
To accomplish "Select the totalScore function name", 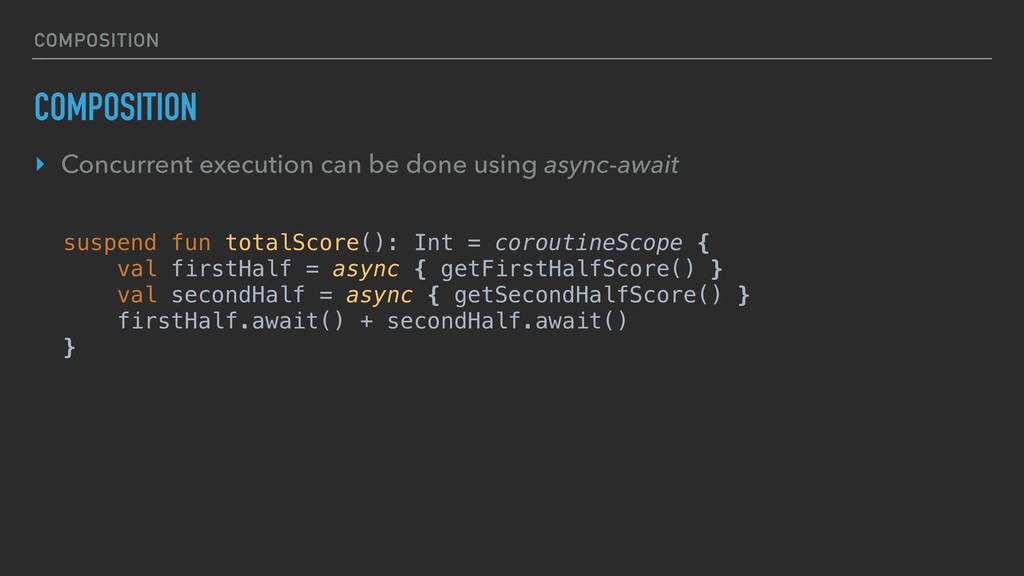I will 292,243.
